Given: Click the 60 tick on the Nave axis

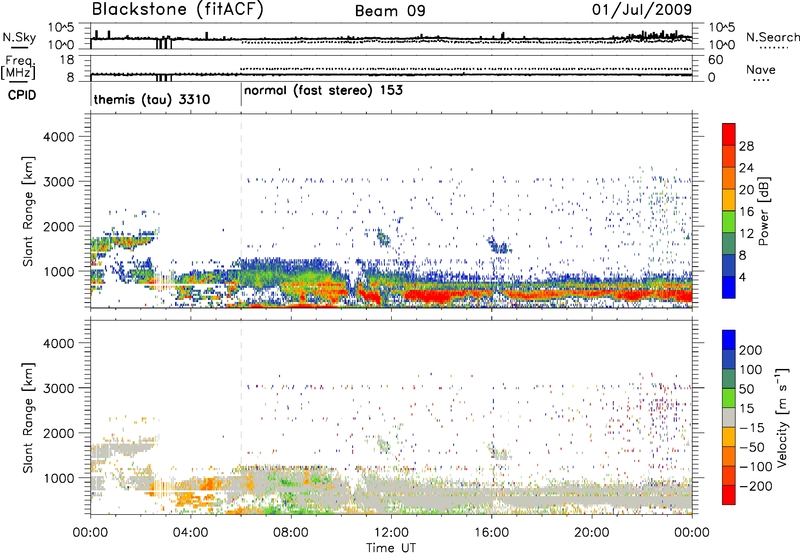Looking at the screenshot, I should click(x=716, y=60).
